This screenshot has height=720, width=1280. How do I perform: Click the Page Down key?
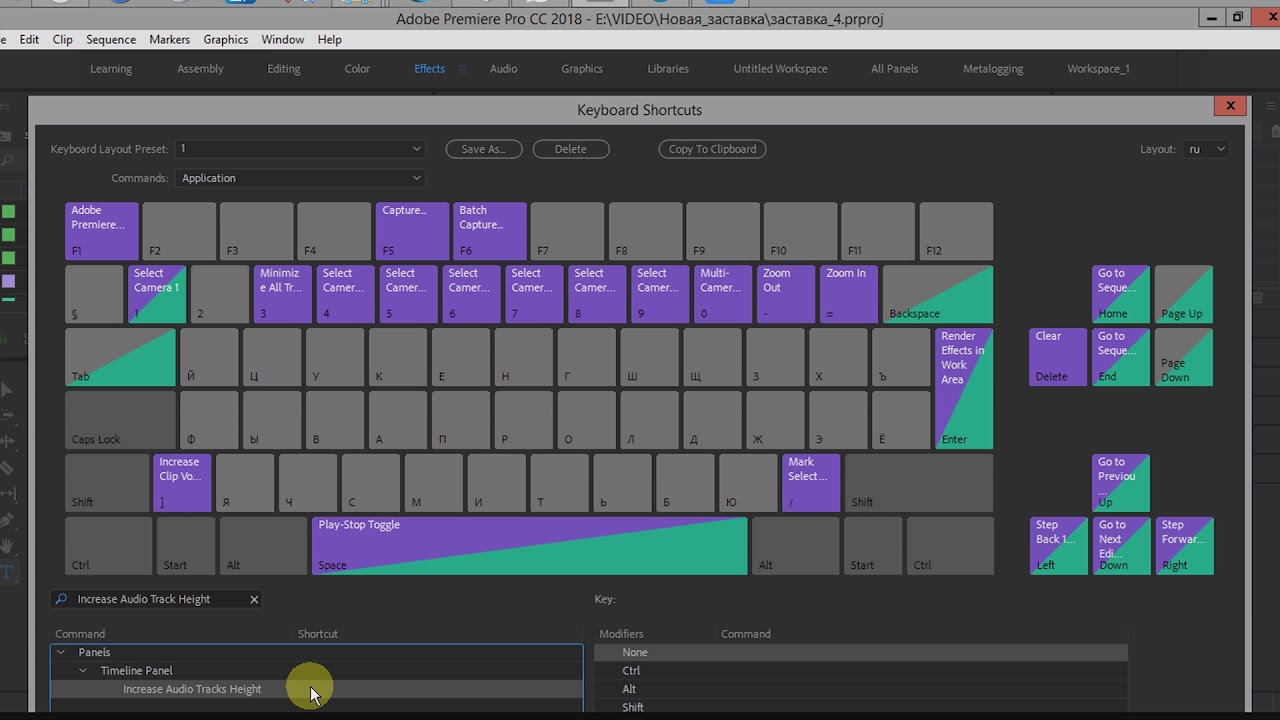[x=1184, y=357]
